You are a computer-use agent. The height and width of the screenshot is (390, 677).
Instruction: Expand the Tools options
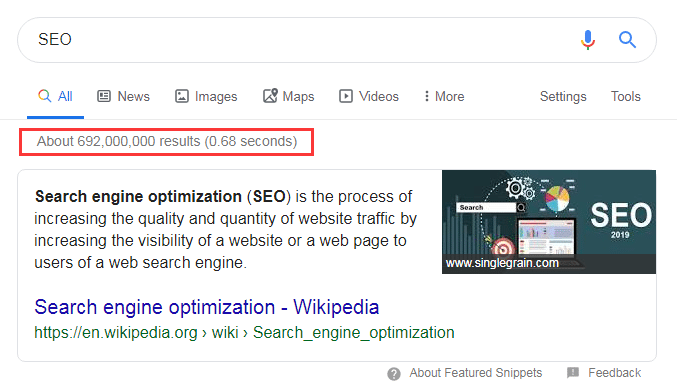(626, 96)
